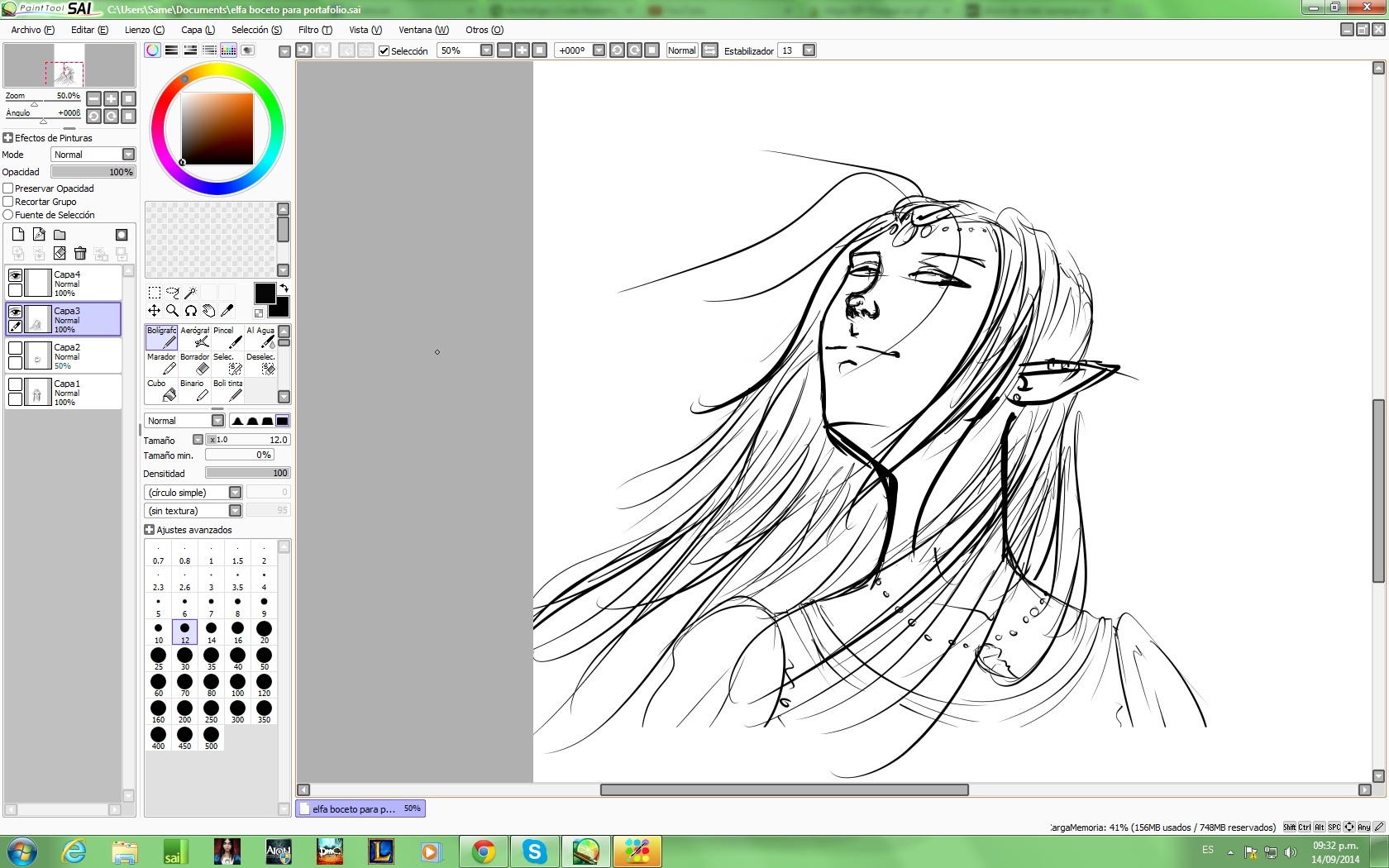Select the Borrador eraser tool
The width and height of the screenshot is (1389, 868).
(x=194, y=364)
